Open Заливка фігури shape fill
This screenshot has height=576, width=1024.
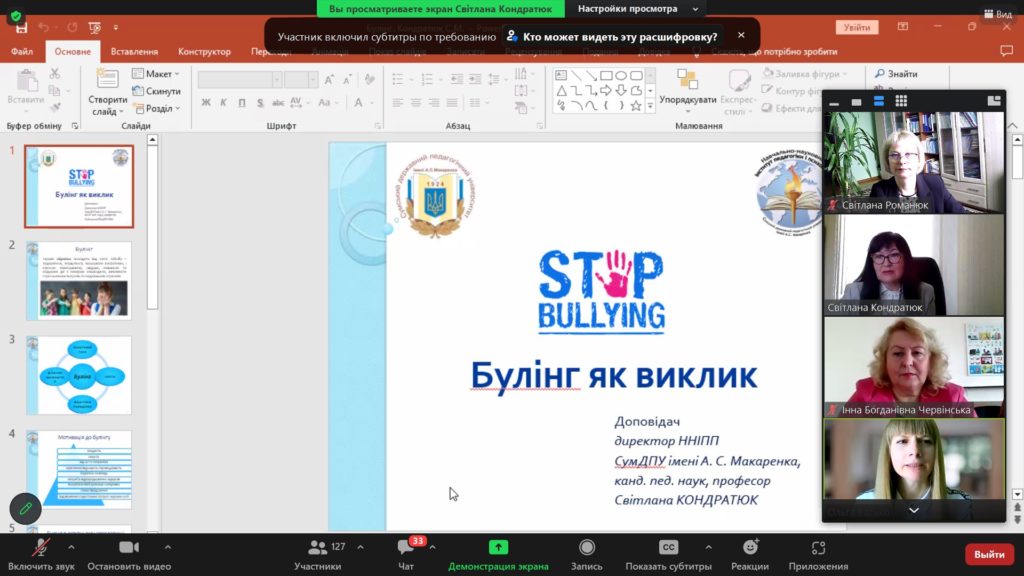coord(805,74)
